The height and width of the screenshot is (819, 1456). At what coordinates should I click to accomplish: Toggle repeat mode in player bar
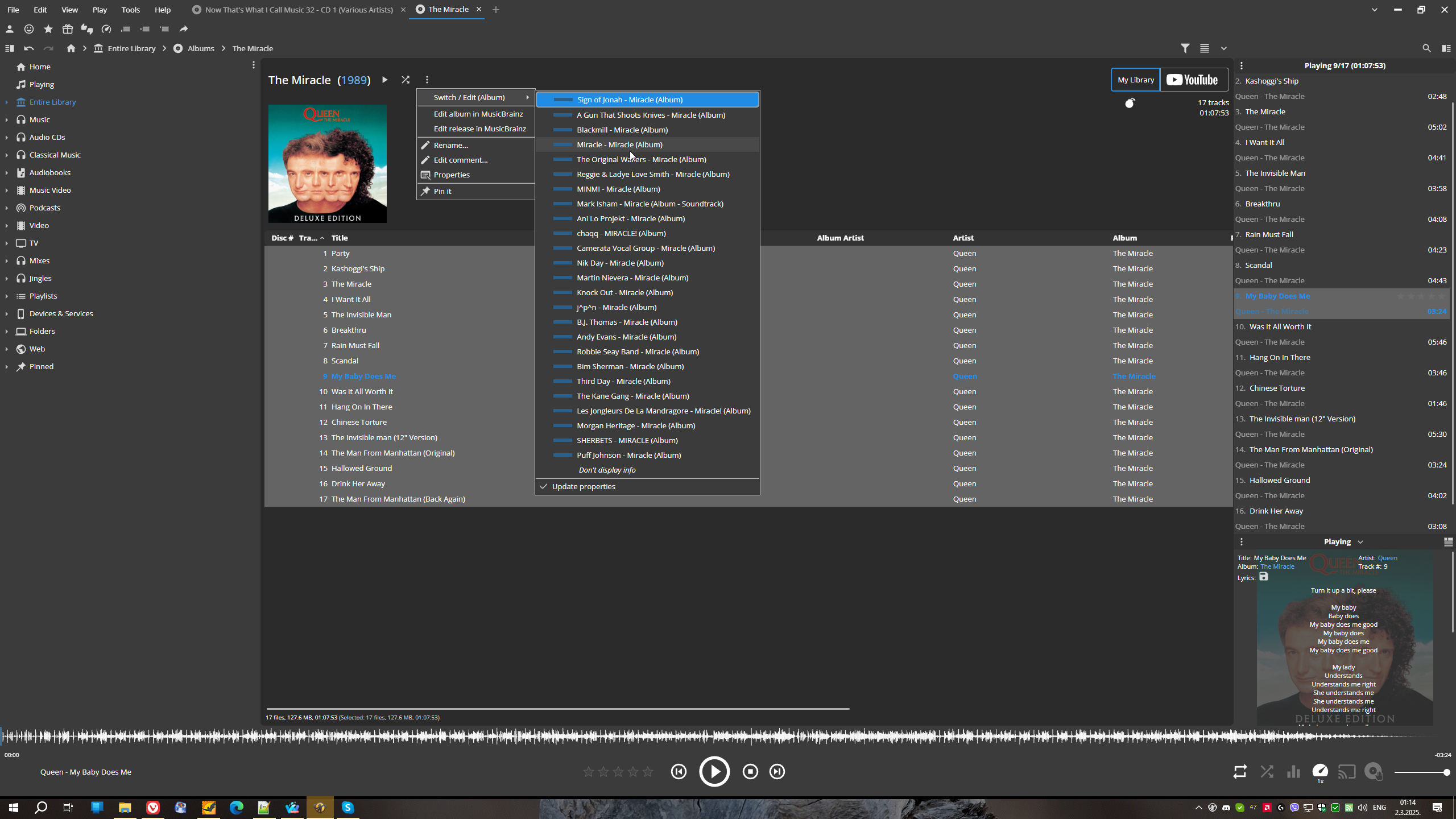pyautogui.click(x=1240, y=772)
